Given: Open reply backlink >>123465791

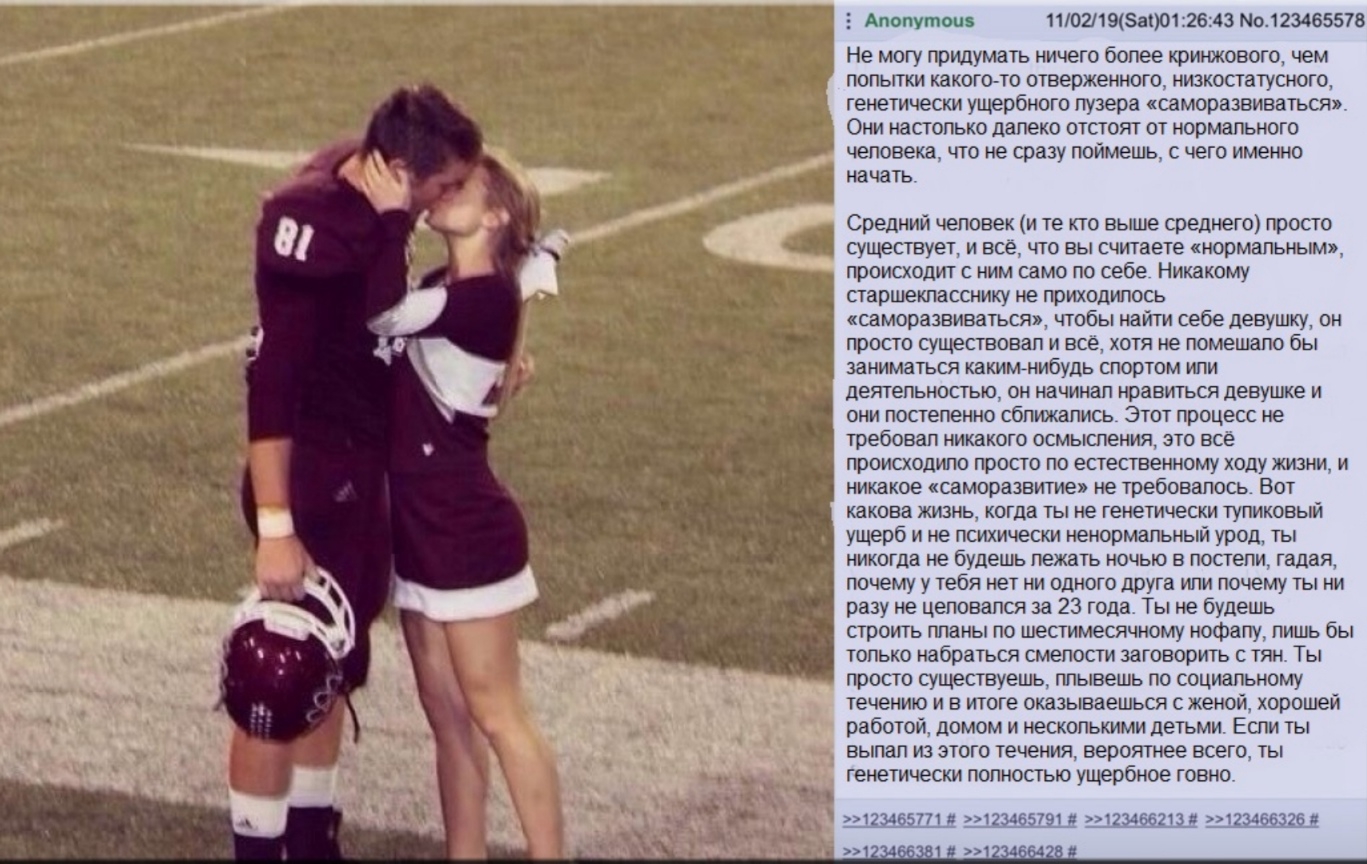Looking at the screenshot, I should pos(1013,820).
